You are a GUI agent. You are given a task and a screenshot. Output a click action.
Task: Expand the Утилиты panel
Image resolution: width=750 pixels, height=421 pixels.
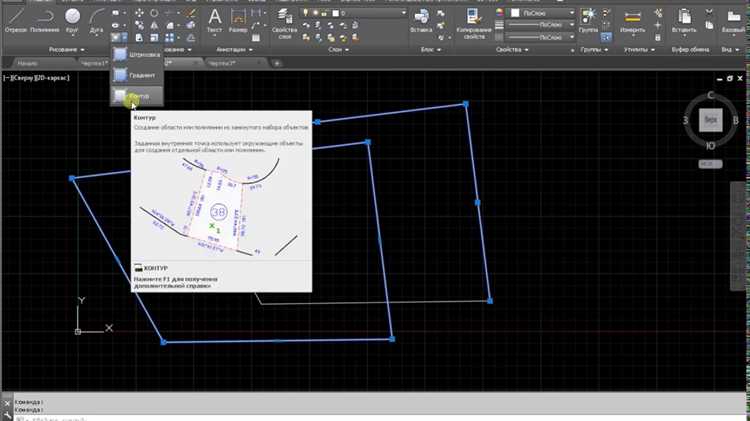click(x=639, y=49)
